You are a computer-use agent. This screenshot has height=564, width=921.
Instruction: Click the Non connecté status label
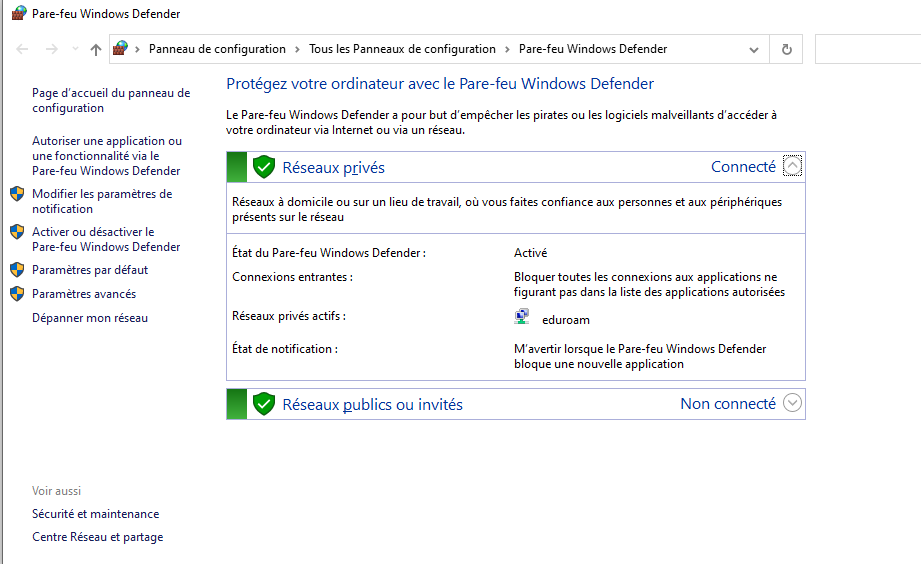pyautogui.click(x=728, y=404)
